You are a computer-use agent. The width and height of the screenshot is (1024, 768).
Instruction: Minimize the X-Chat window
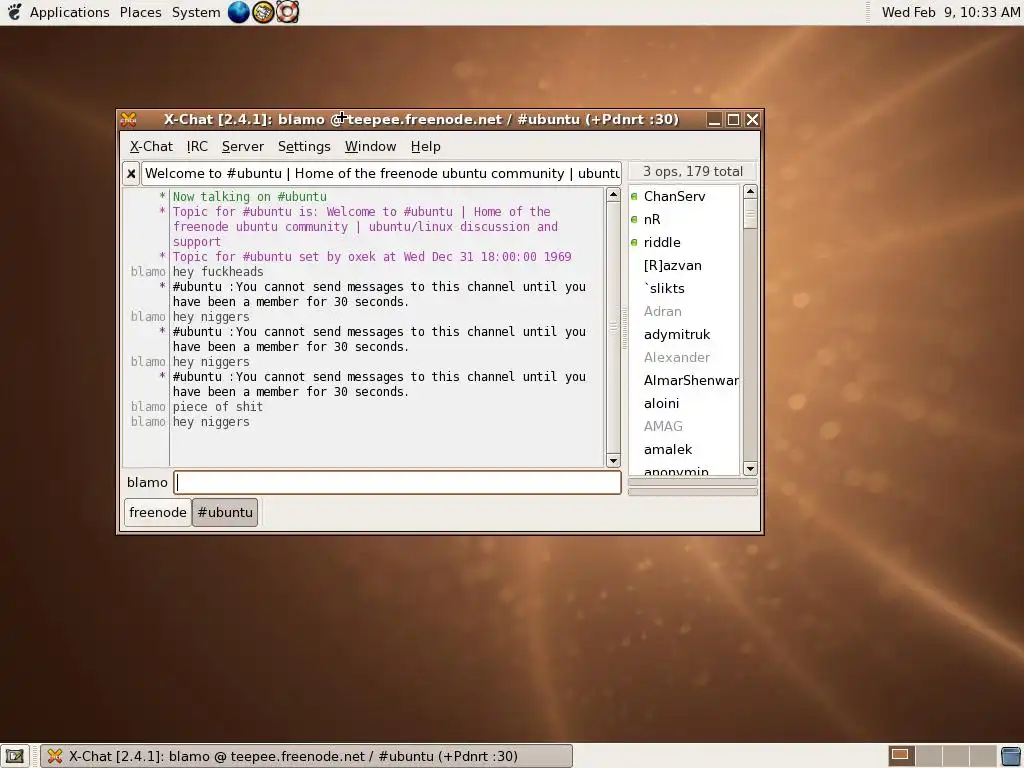pos(714,120)
